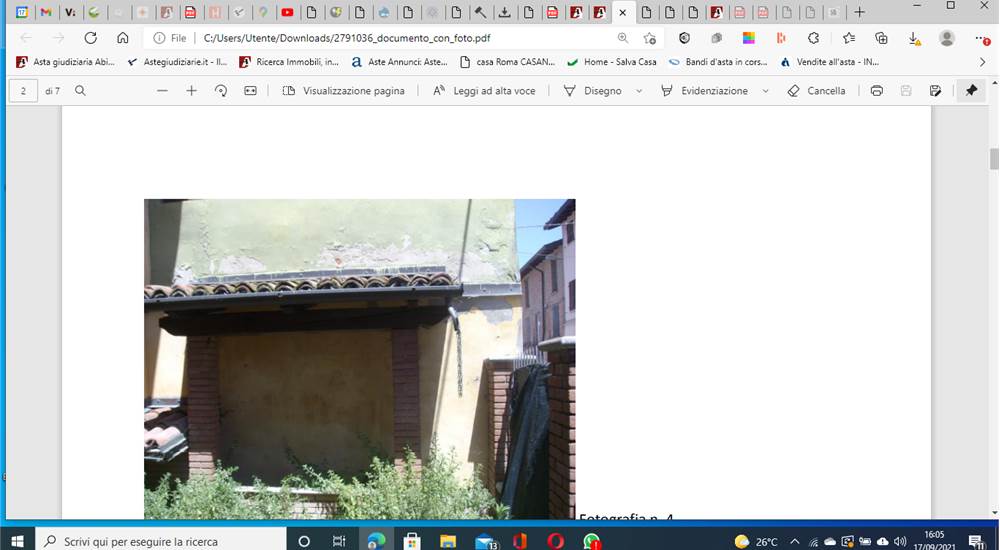Open the 'Ricerca Immobili' bookmark
The image size is (1000, 550).
tap(289, 62)
